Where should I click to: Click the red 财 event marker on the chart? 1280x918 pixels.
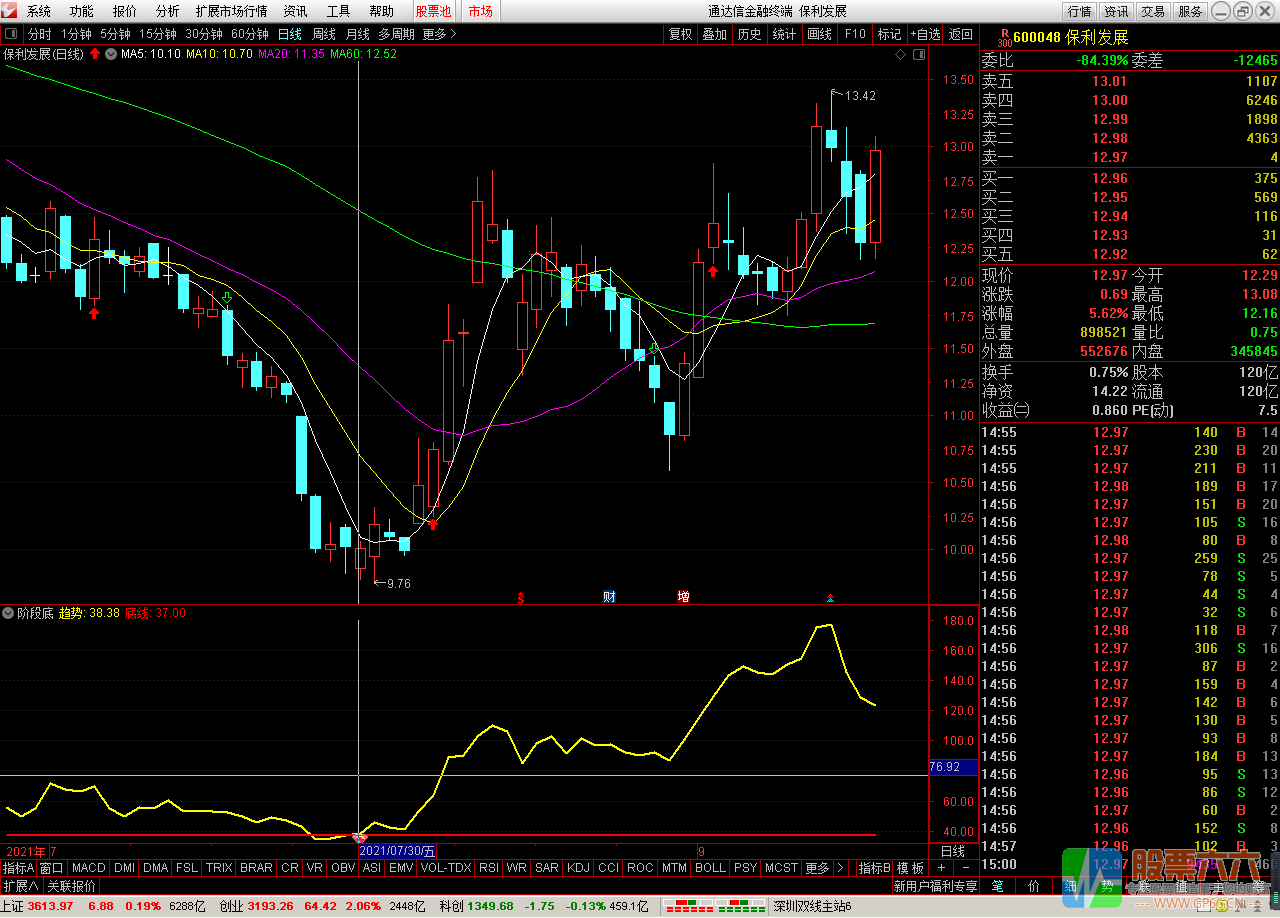pyautogui.click(x=609, y=597)
